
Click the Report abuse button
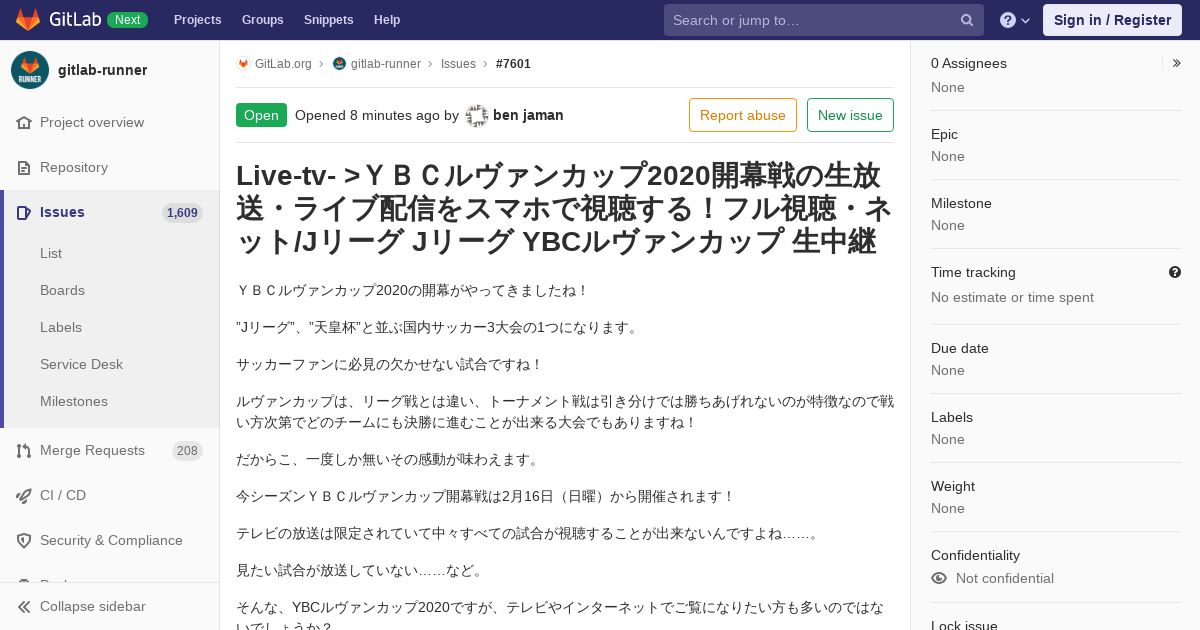743,115
